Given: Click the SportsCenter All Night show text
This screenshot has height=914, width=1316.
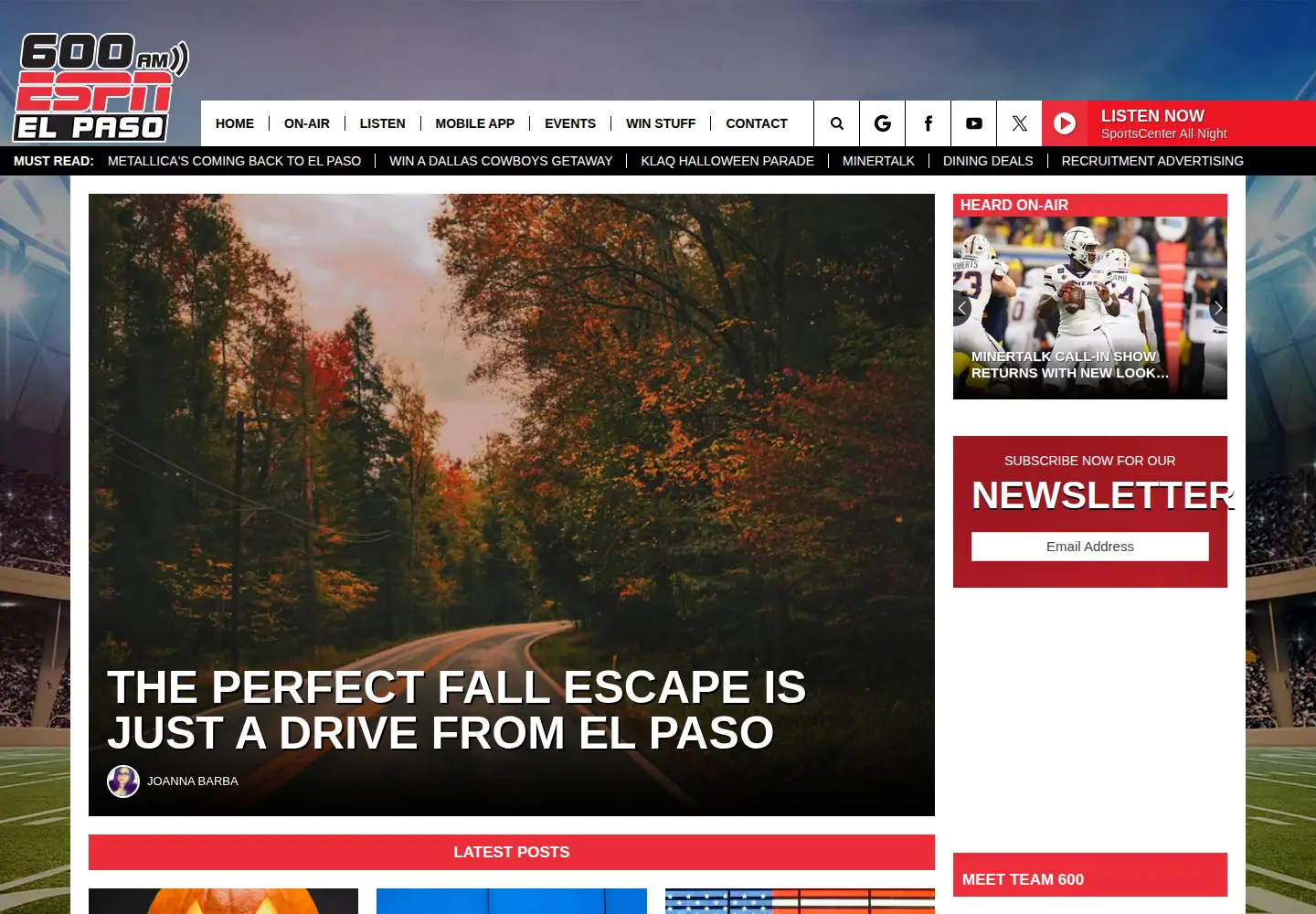Looking at the screenshot, I should coord(1163,133).
